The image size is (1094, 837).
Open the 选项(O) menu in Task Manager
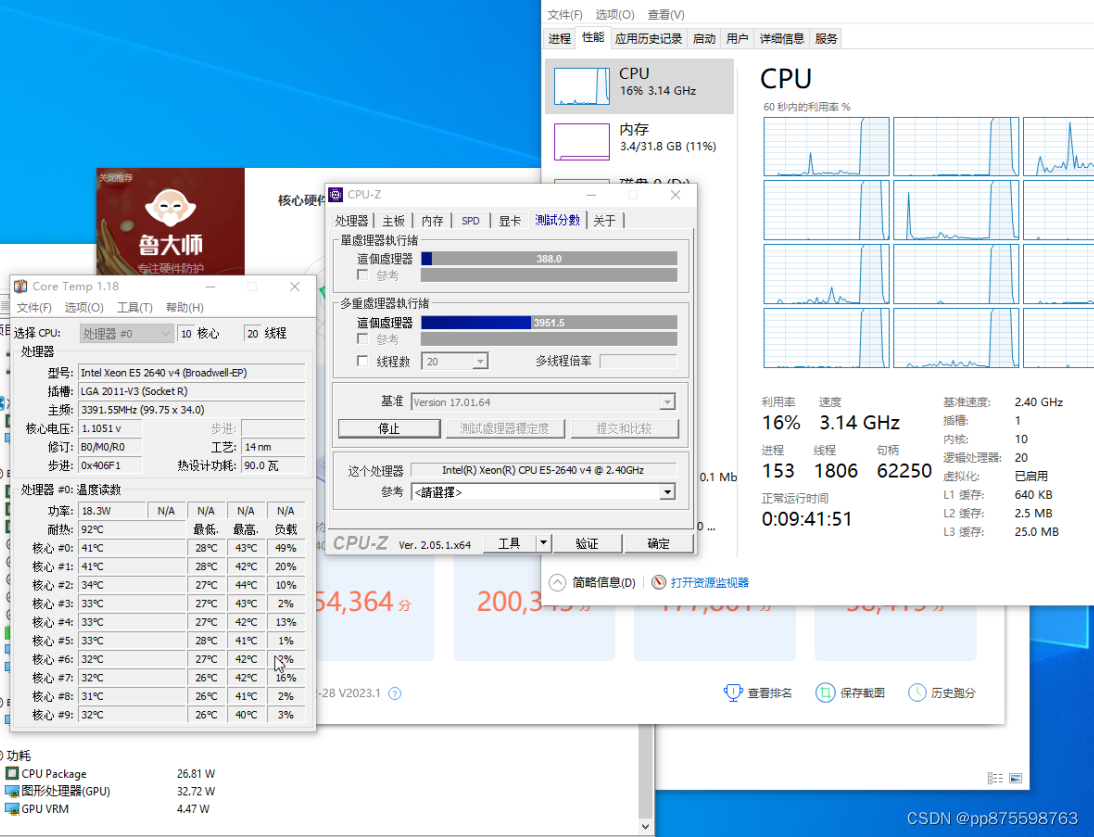click(x=615, y=15)
